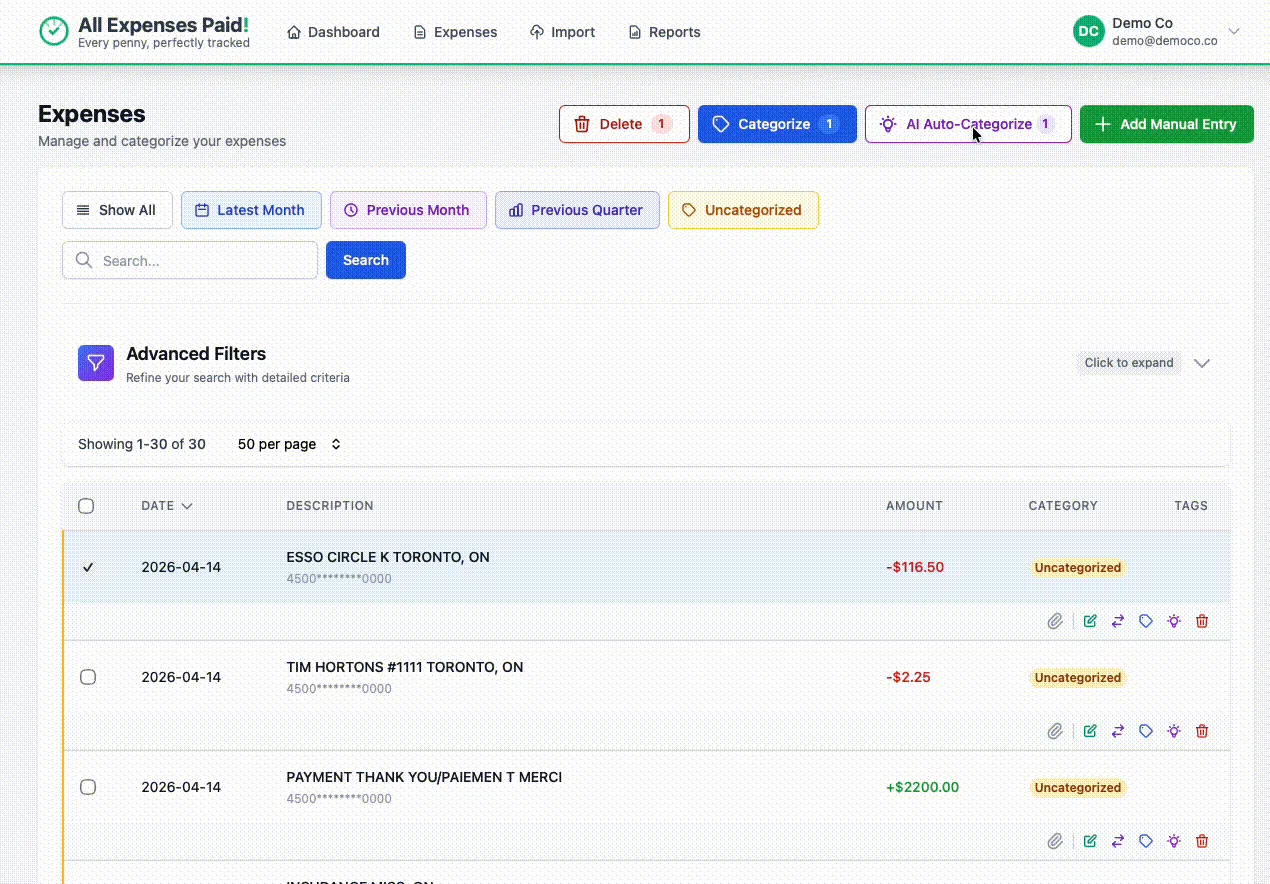This screenshot has width=1270, height=884.
Task: Click the PAYMENT THANK YOU row edit icon
Action: click(1090, 841)
